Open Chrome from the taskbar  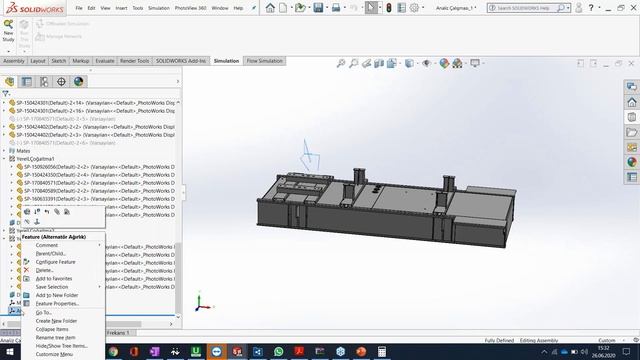click(113, 352)
